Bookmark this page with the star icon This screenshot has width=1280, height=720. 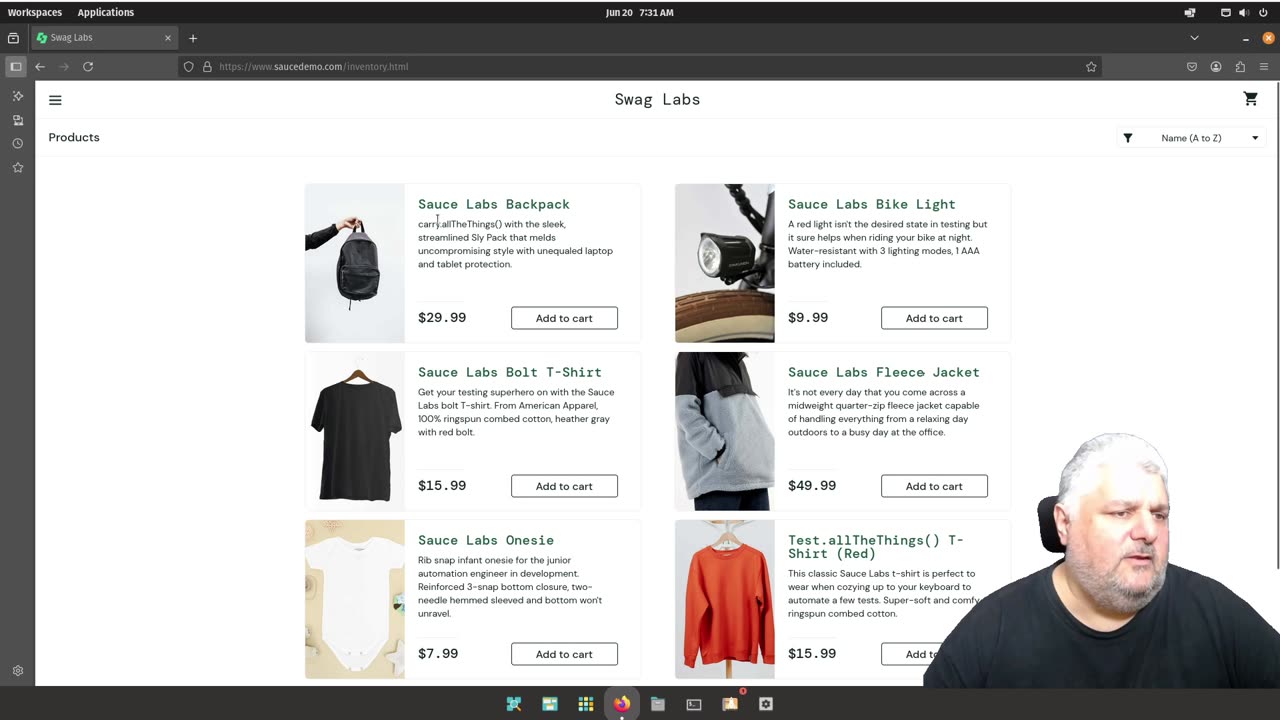1091,67
